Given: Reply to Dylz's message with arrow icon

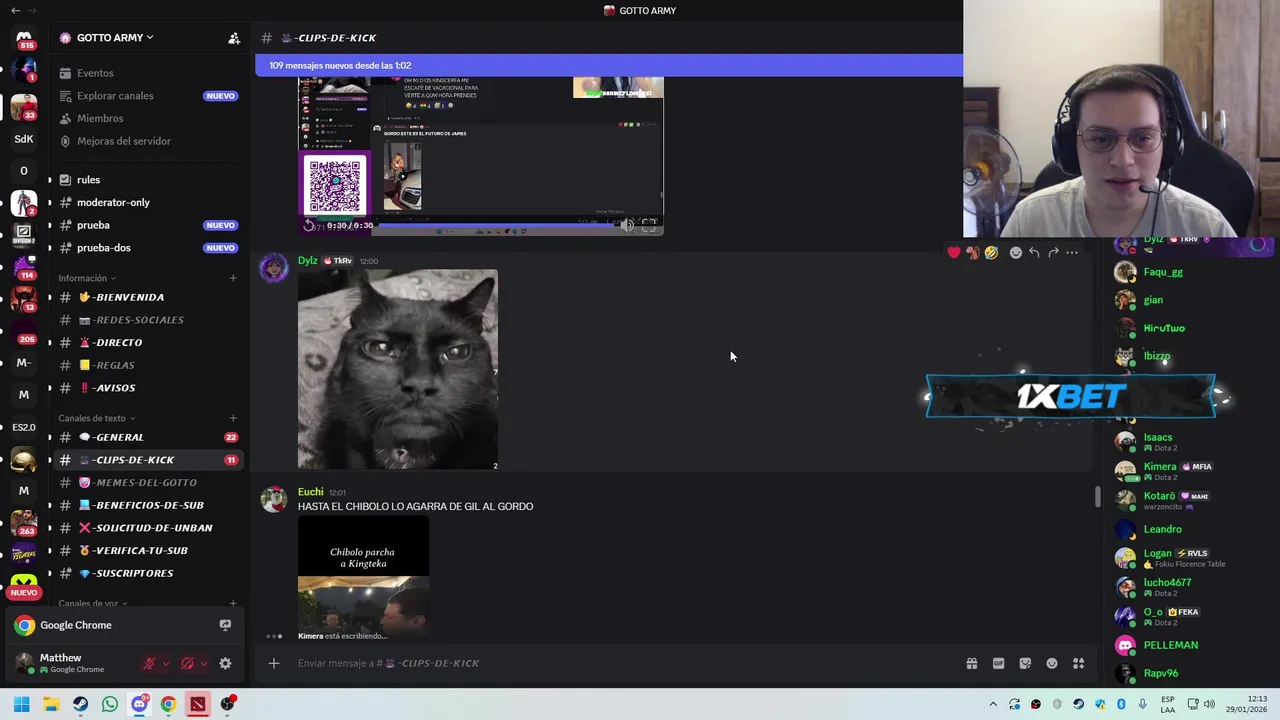Looking at the screenshot, I should click(x=1034, y=253).
